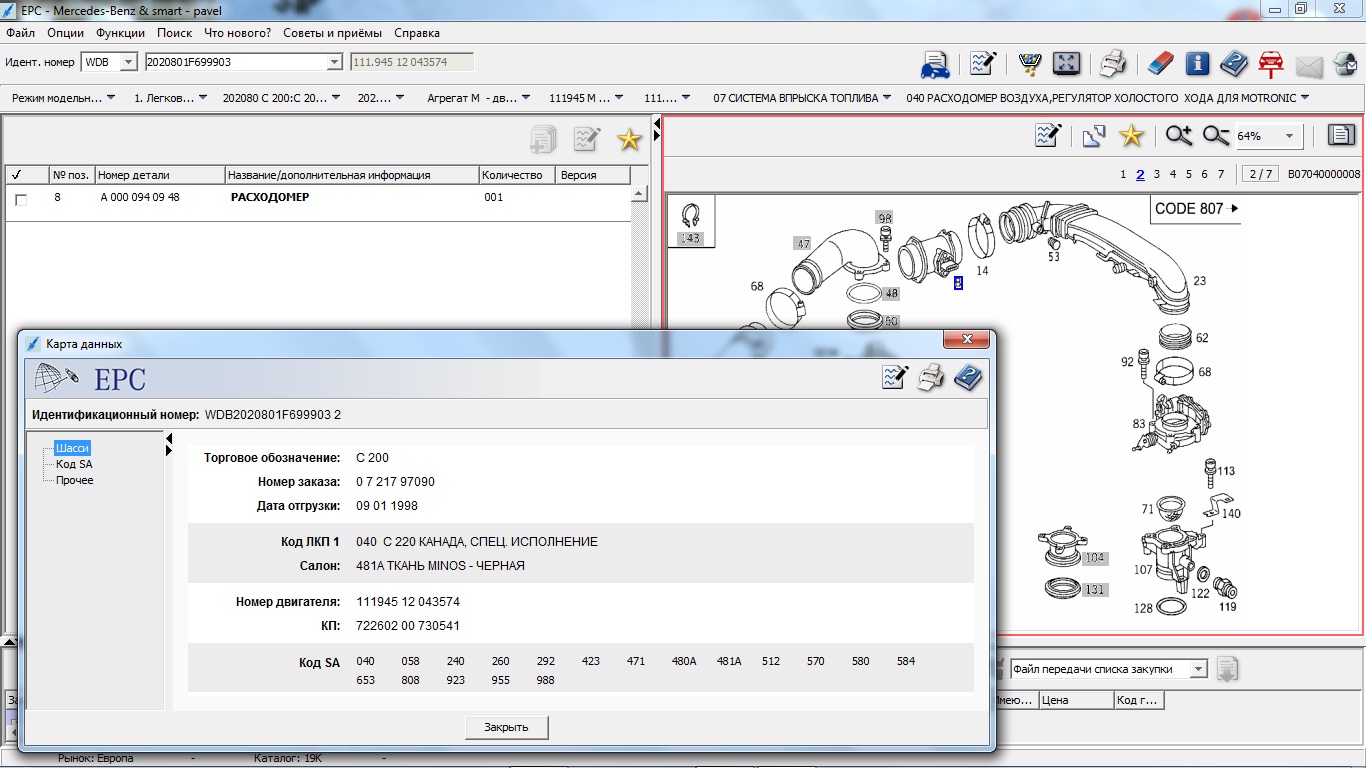Go to diagram page 3
The image size is (1366, 768).
pos(1157,174)
